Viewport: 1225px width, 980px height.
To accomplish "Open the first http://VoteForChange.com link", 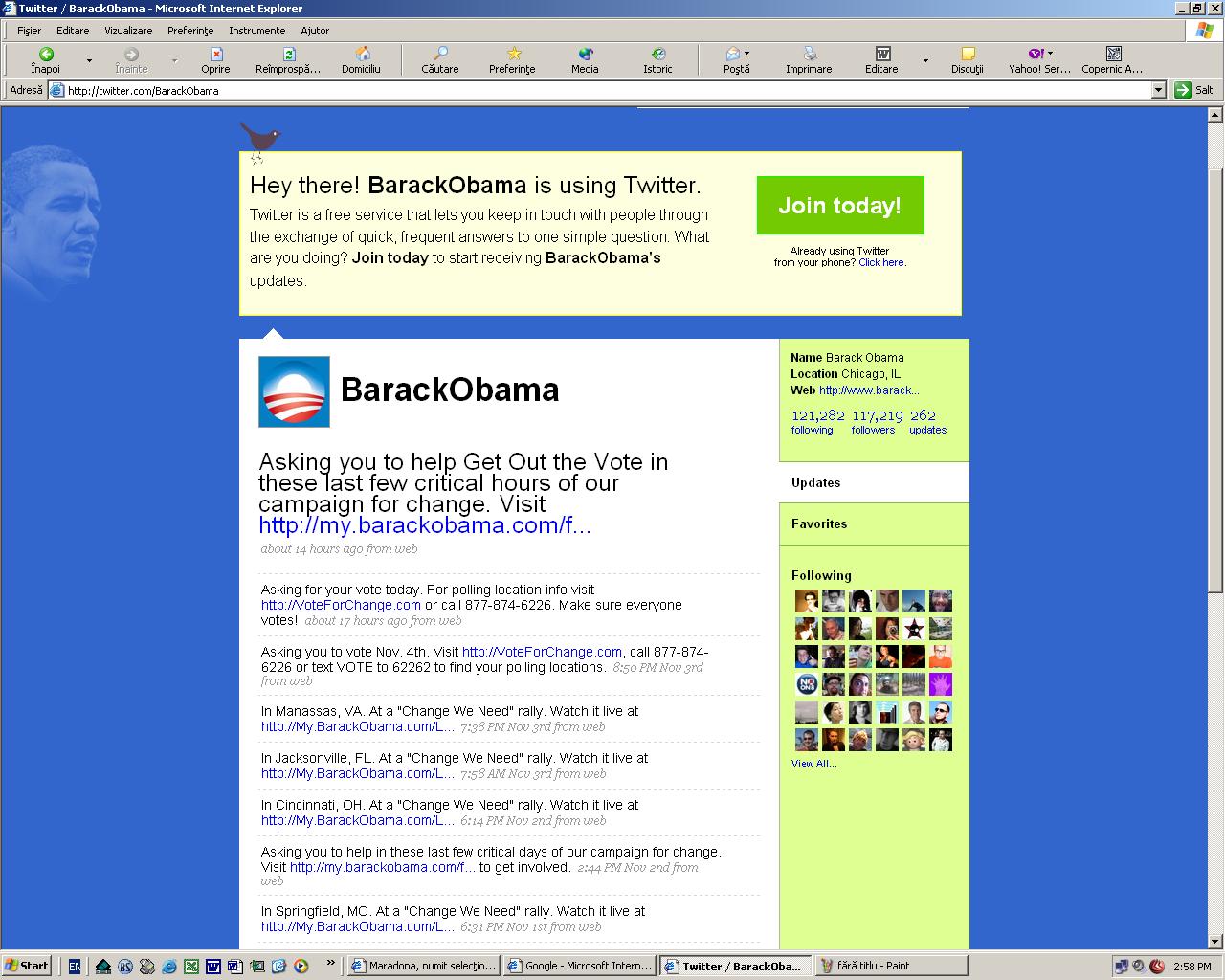I will (x=341, y=605).
